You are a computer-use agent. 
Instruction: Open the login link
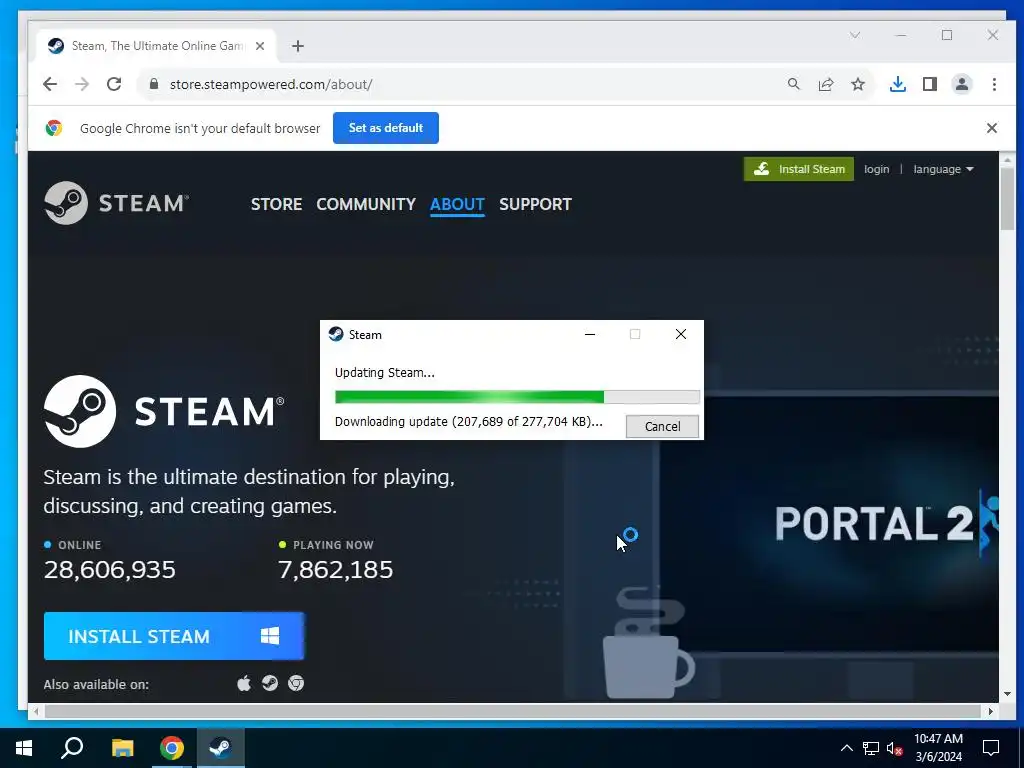coord(876,169)
